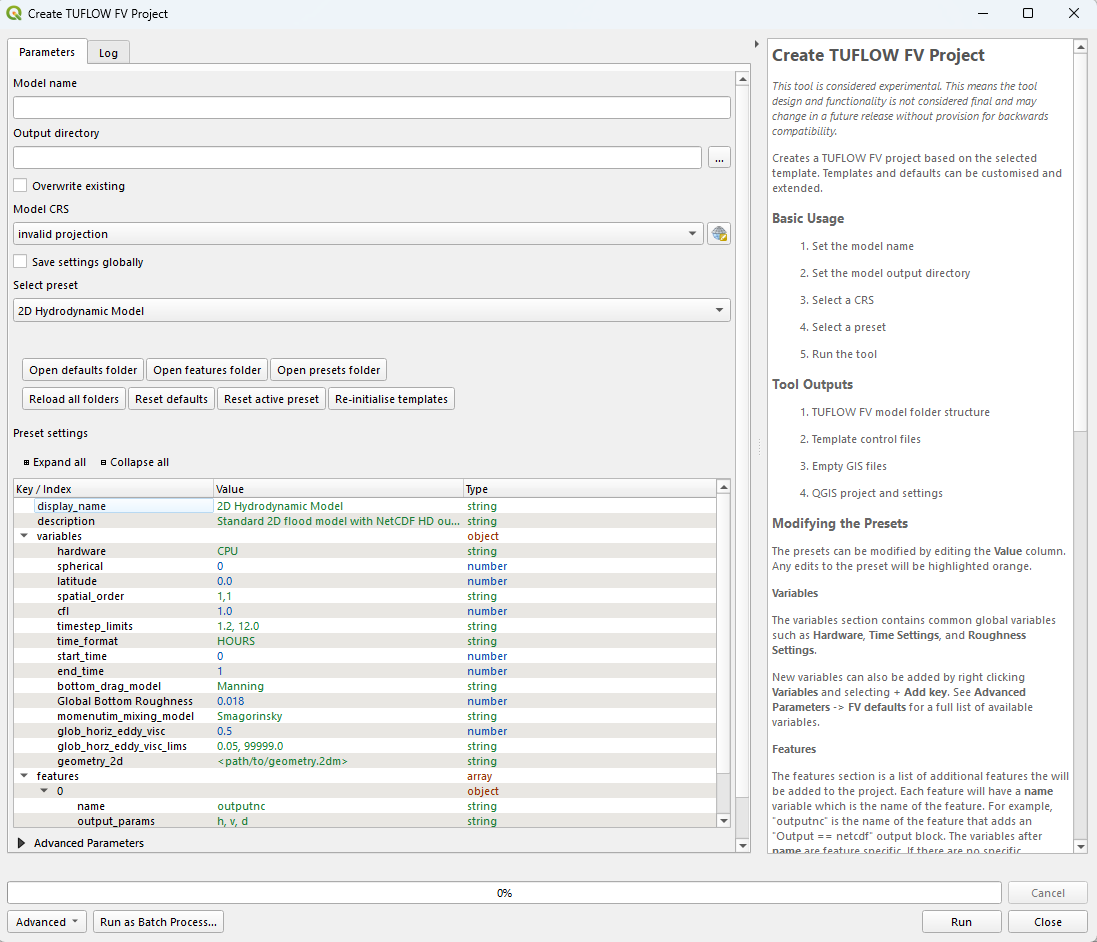Collapse the features item 0 node
The width and height of the screenshot is (1097, 942).
44,791
